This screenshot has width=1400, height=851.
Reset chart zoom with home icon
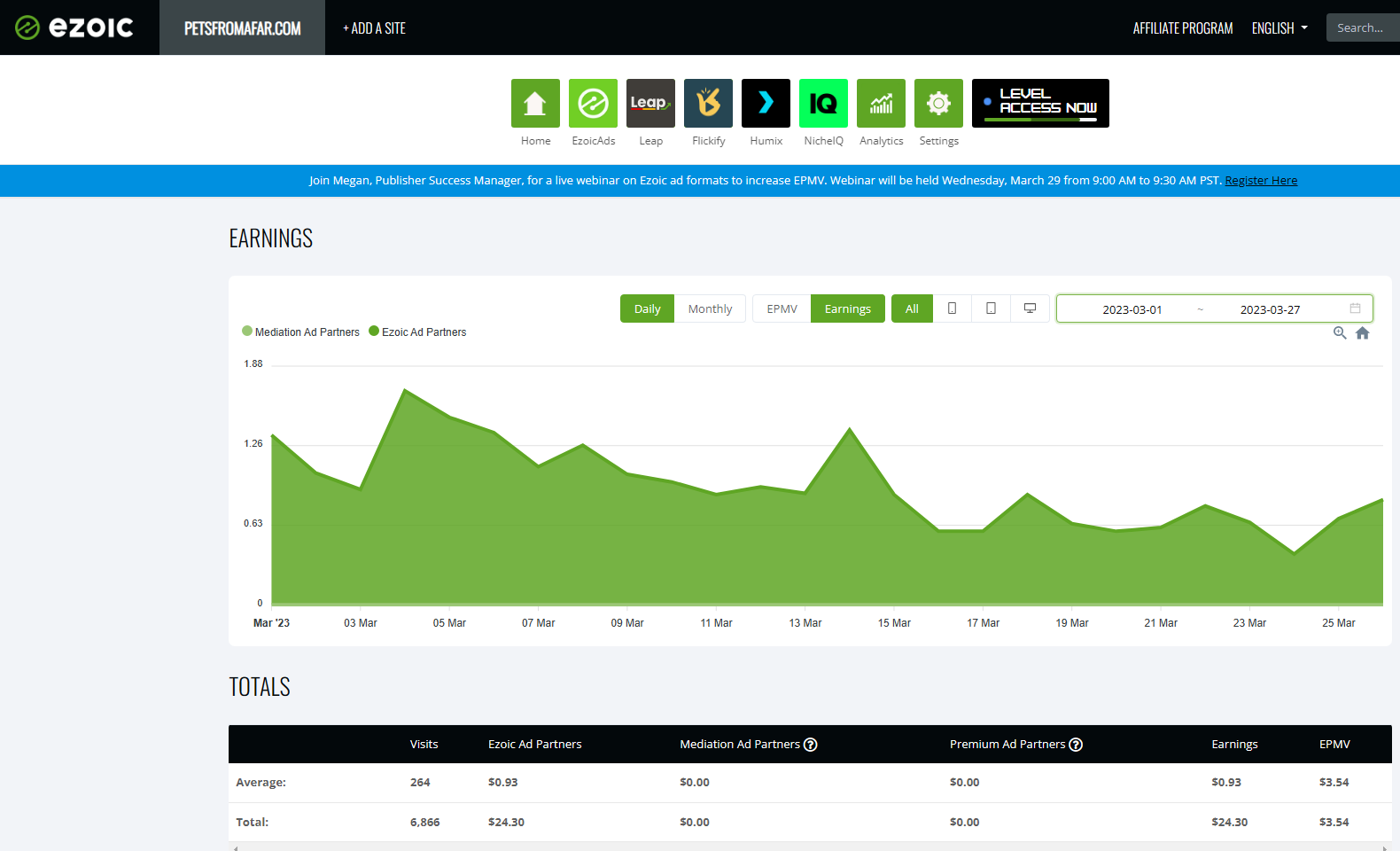tap(1363, 333)
